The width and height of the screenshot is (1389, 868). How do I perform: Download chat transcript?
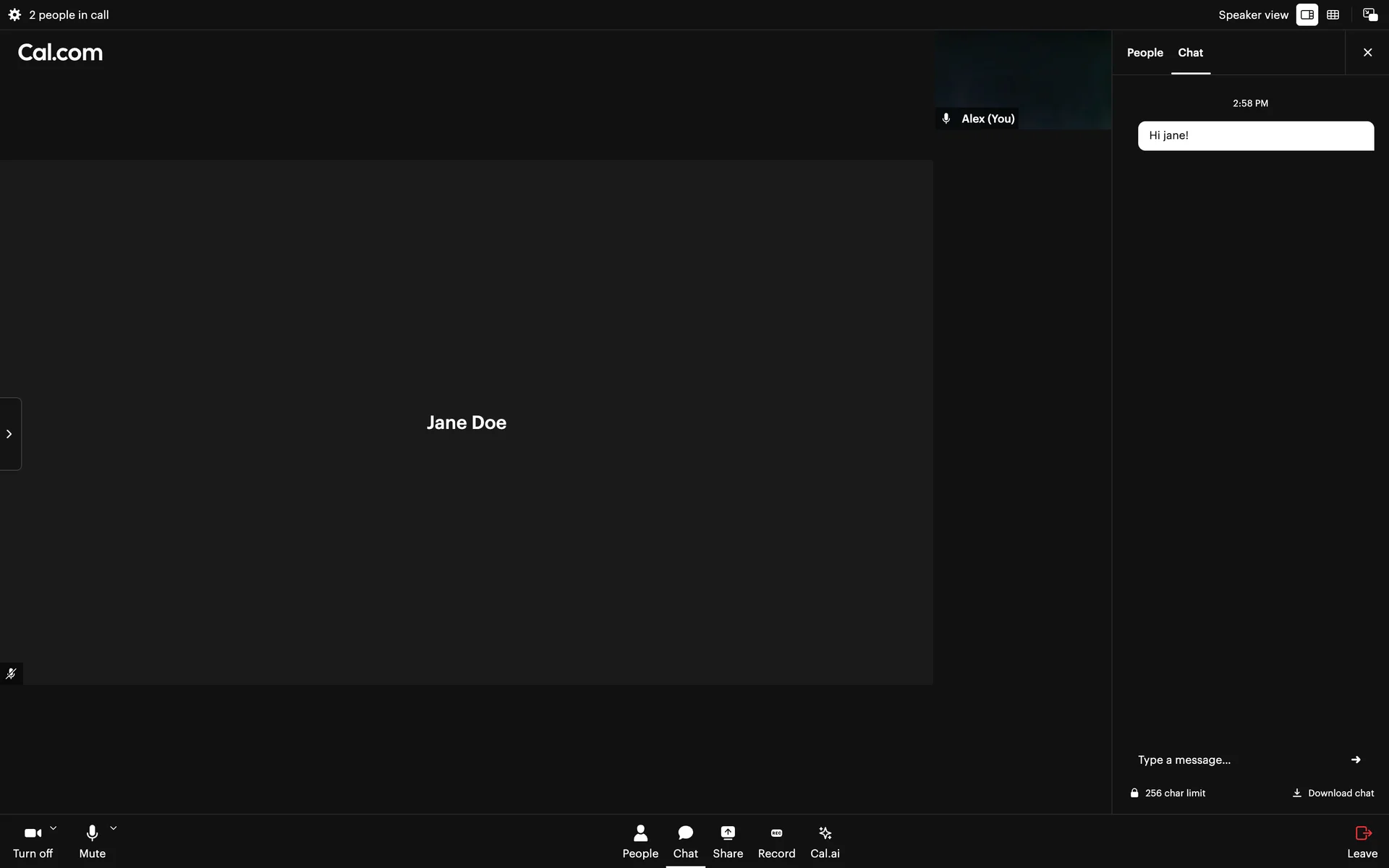tap(1333, 793)
